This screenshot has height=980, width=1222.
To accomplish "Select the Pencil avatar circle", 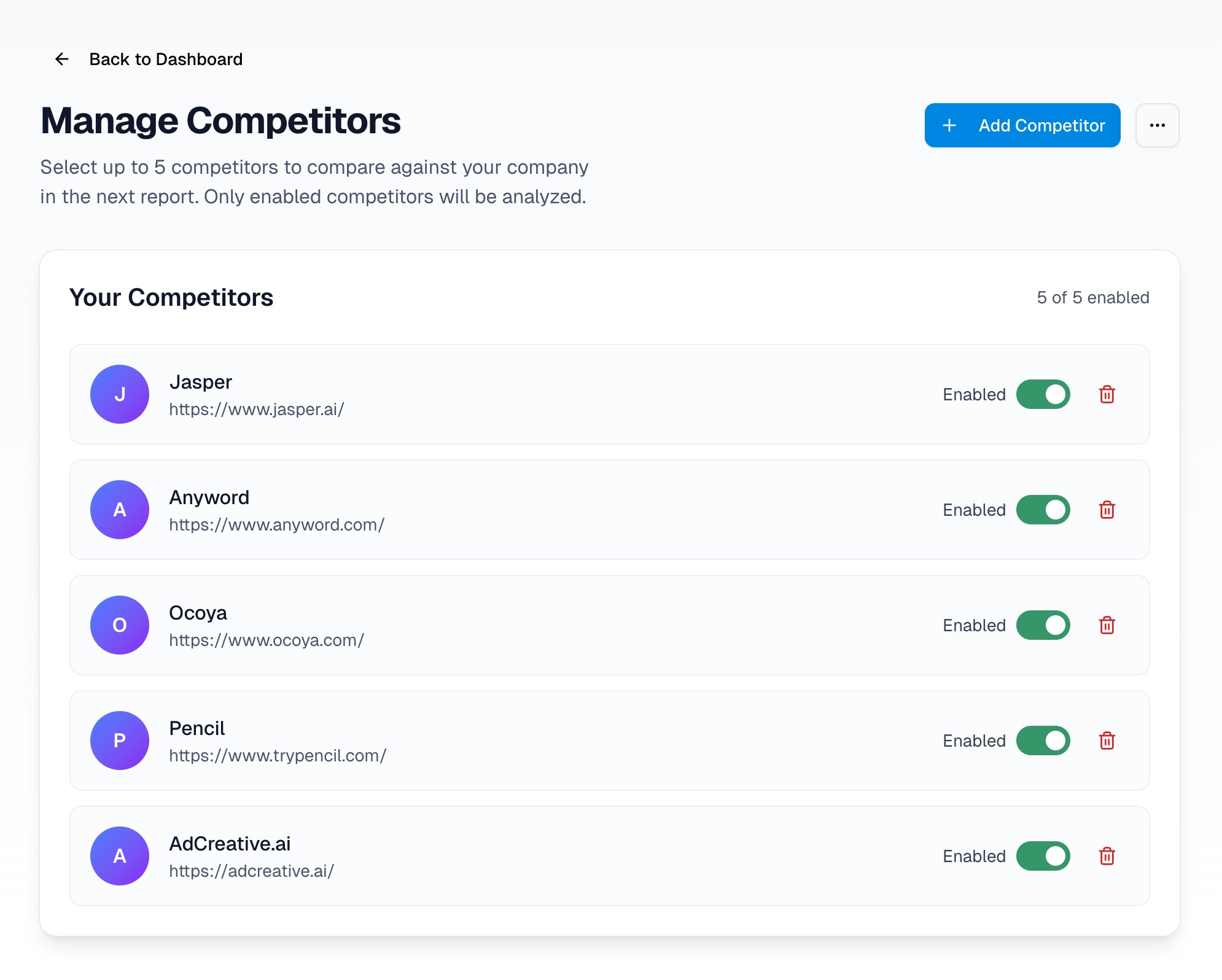I will (x=120, y=741).
